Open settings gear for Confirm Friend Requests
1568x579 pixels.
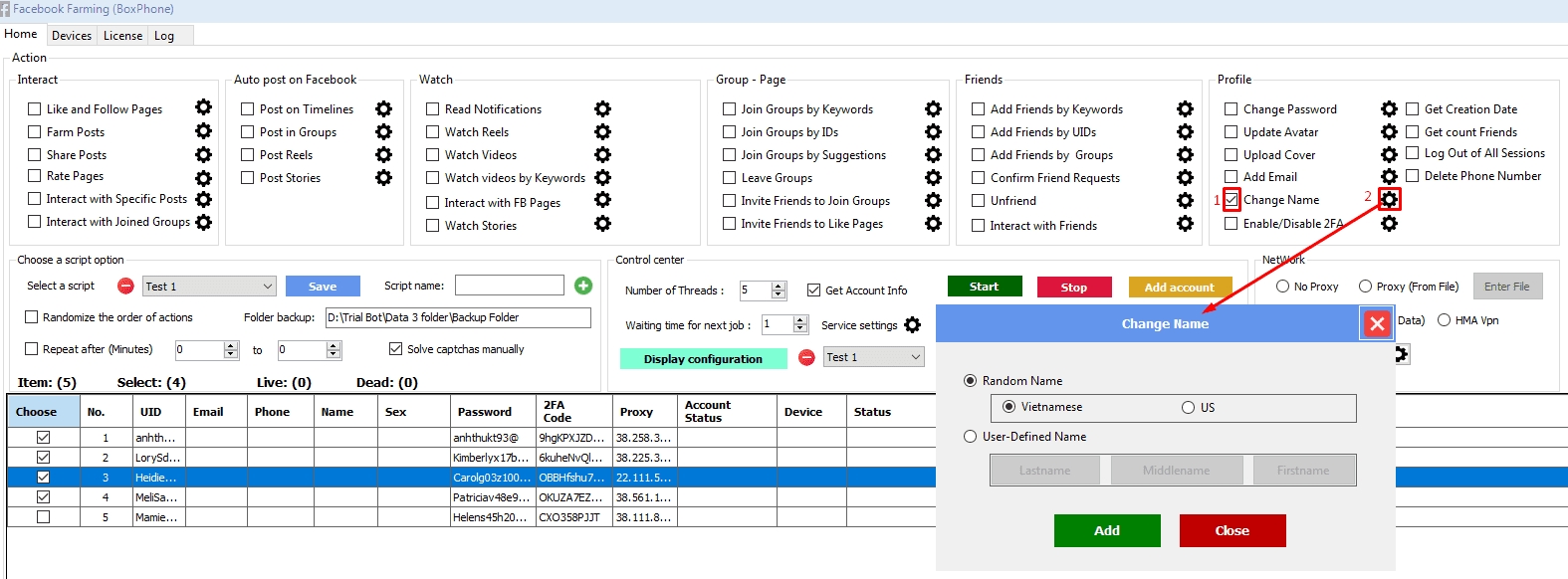coord(1185,177)
